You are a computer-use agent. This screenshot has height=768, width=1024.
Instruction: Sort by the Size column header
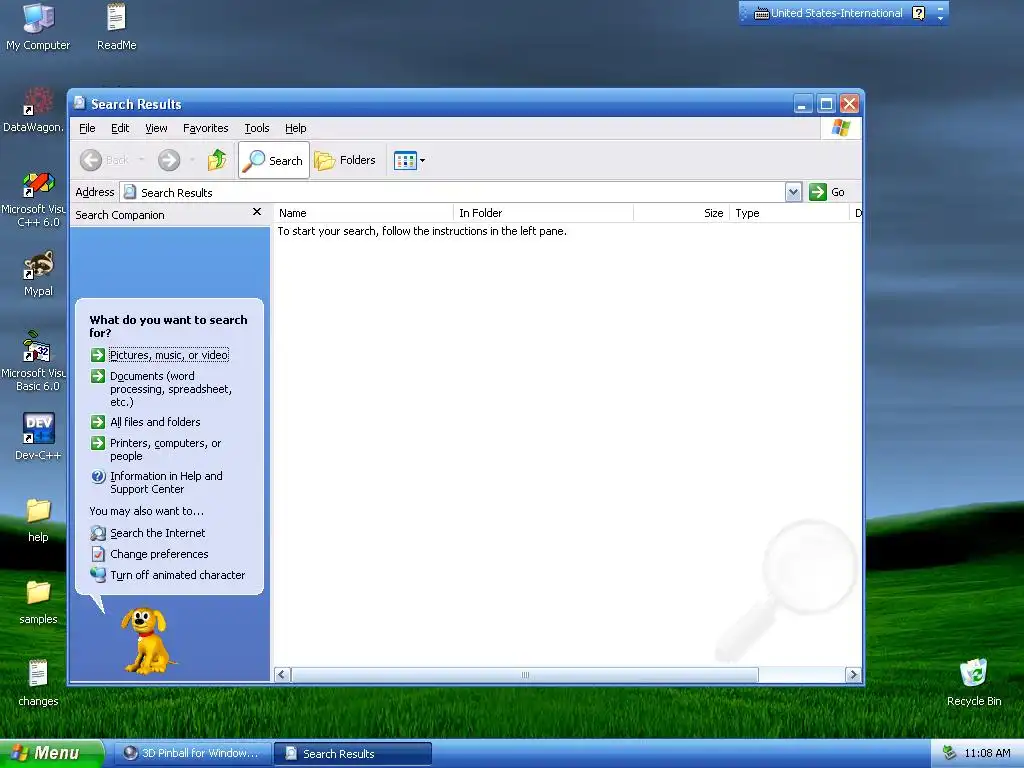[681, 213]
